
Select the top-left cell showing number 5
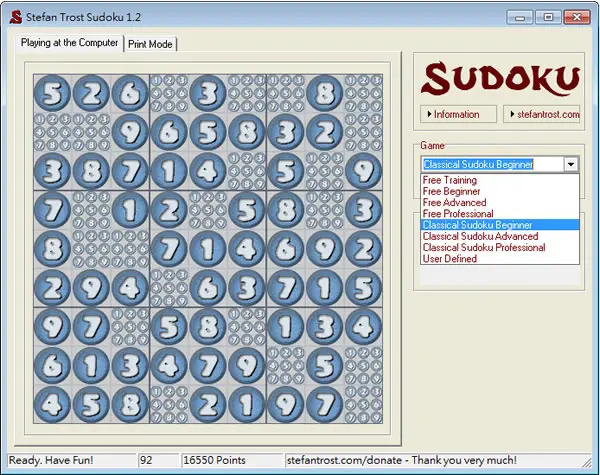coord(52,93)
